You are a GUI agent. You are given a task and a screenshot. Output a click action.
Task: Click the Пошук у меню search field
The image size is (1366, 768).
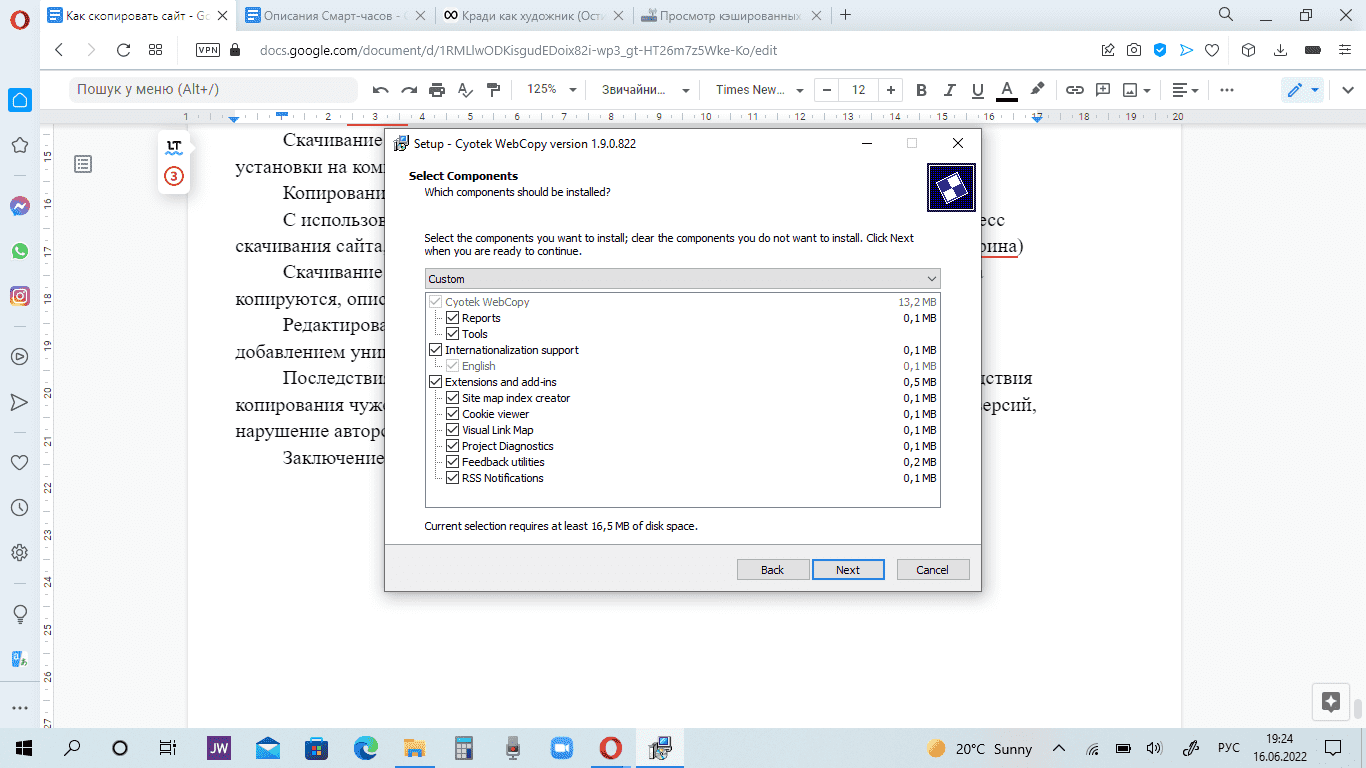[x=212, y=90]
